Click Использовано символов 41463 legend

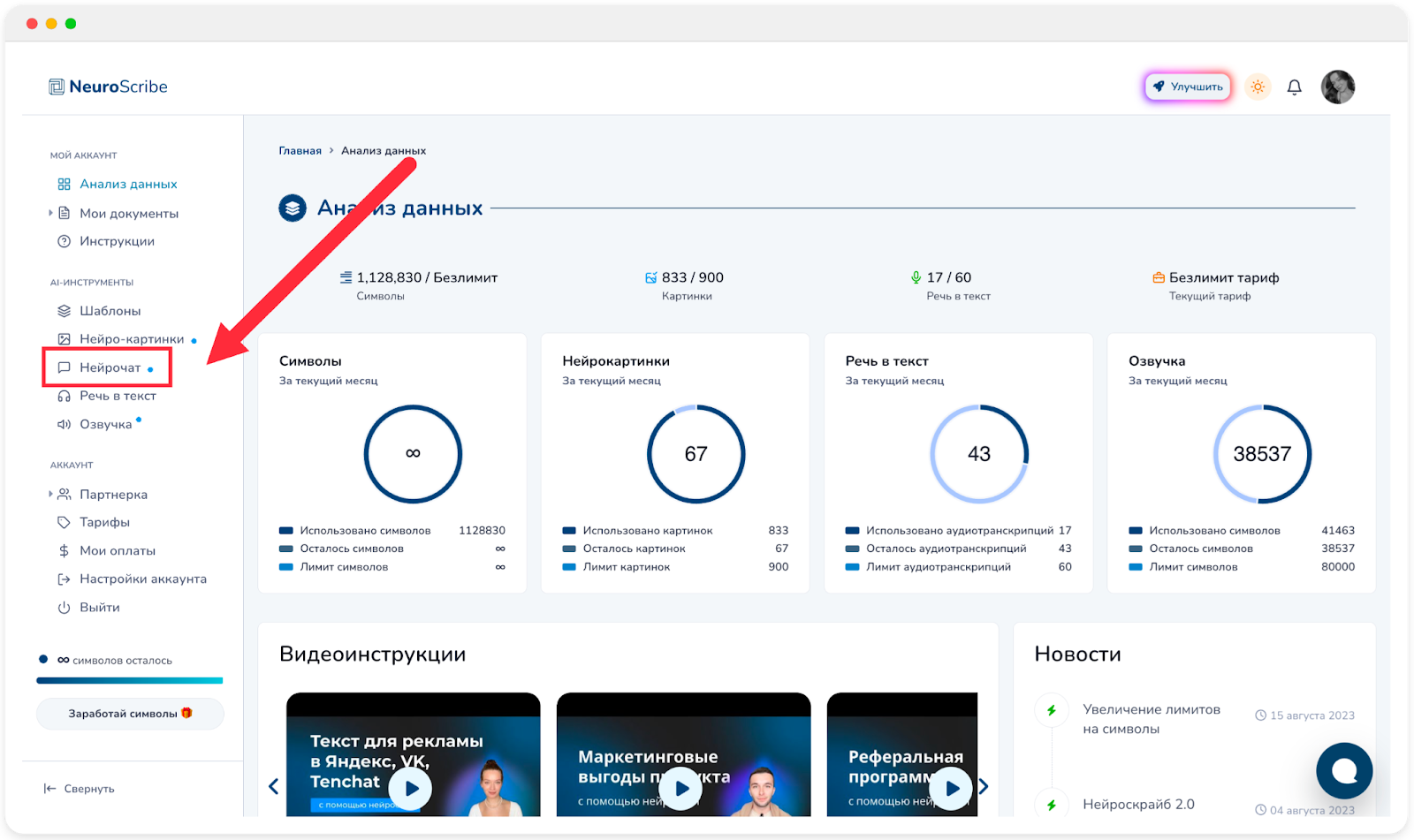pyautogui.click(x=1242, y=531)
